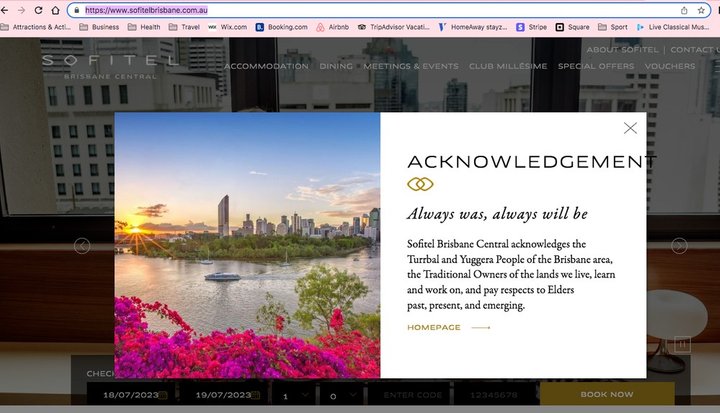Bookmark this page with the star icon
This screenshot has width=720, height=413.
(701, 10)
